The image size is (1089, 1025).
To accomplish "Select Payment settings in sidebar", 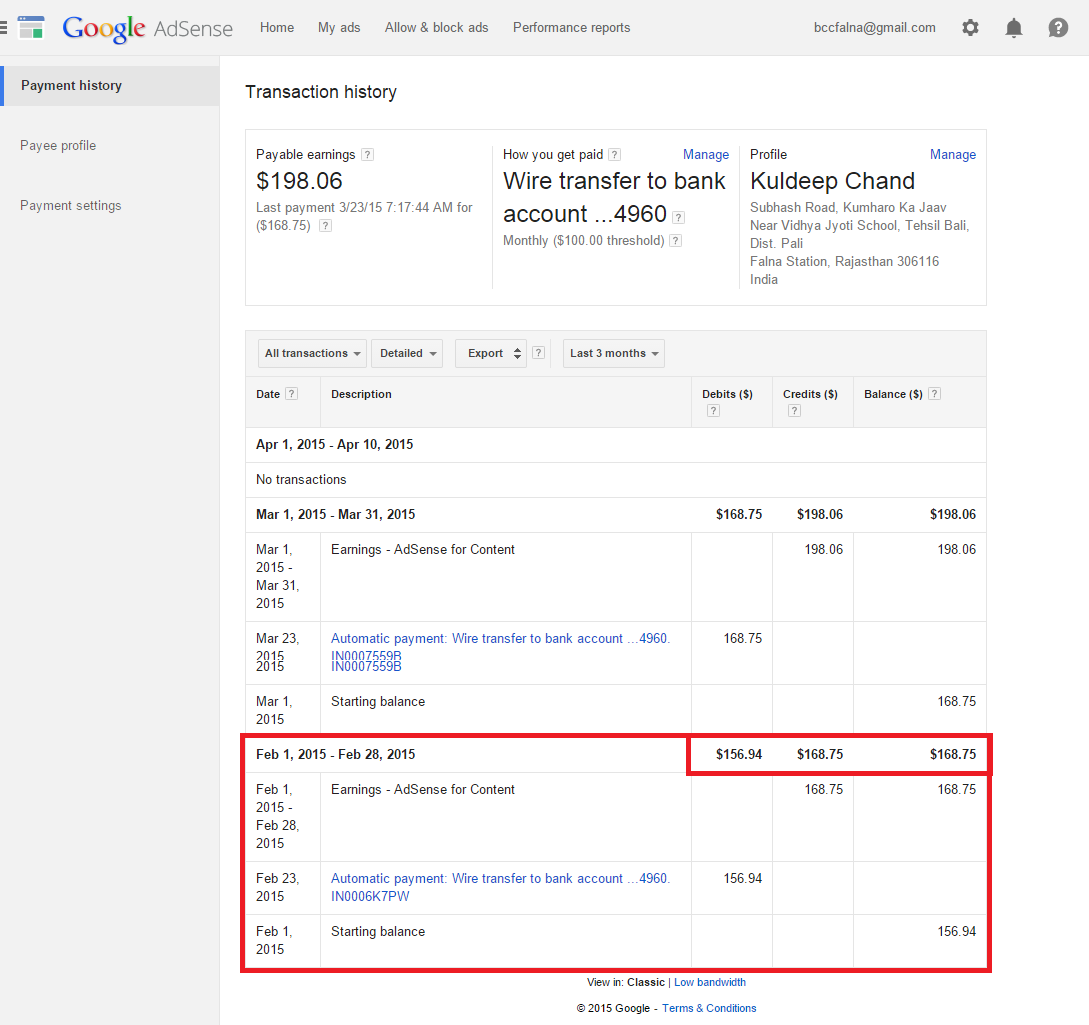I will tap(71, 206).
